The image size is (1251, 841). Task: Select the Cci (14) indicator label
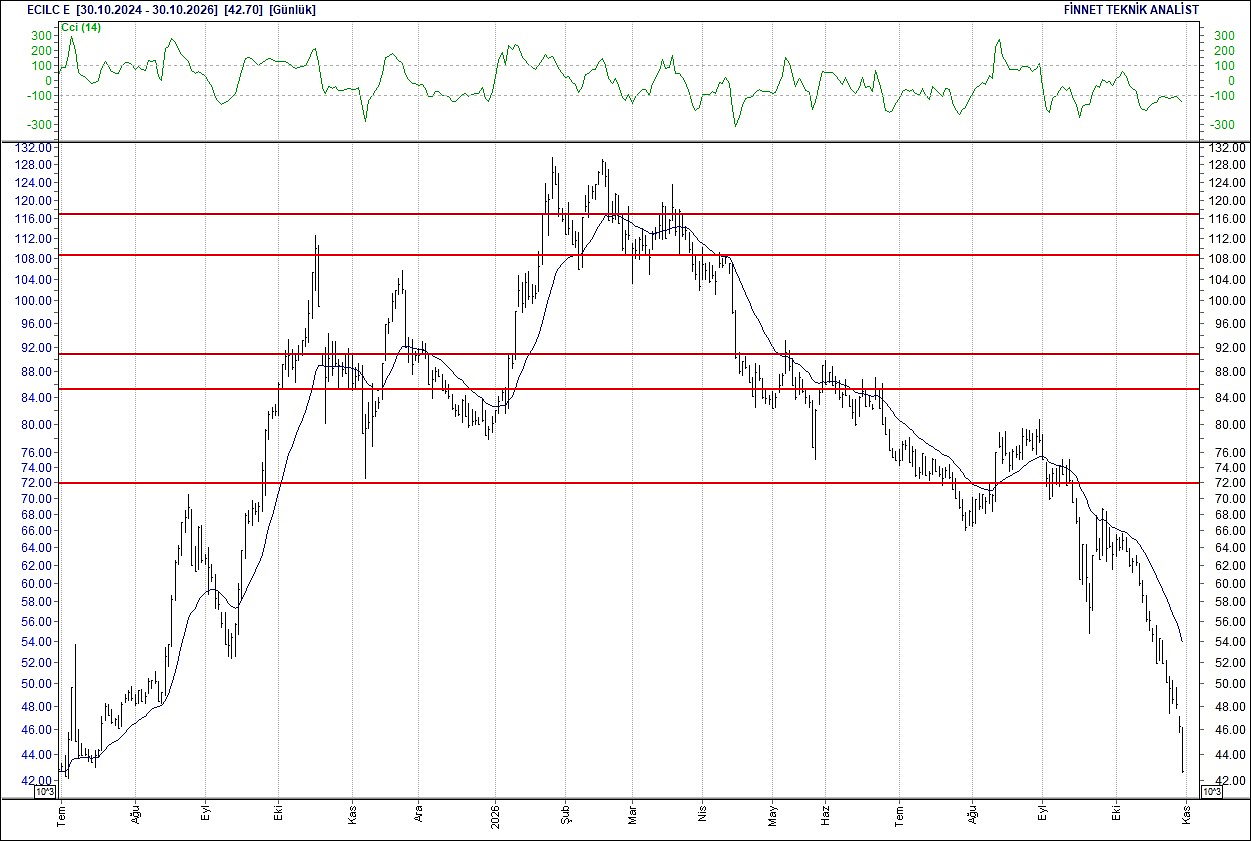(x=81, y=27)
